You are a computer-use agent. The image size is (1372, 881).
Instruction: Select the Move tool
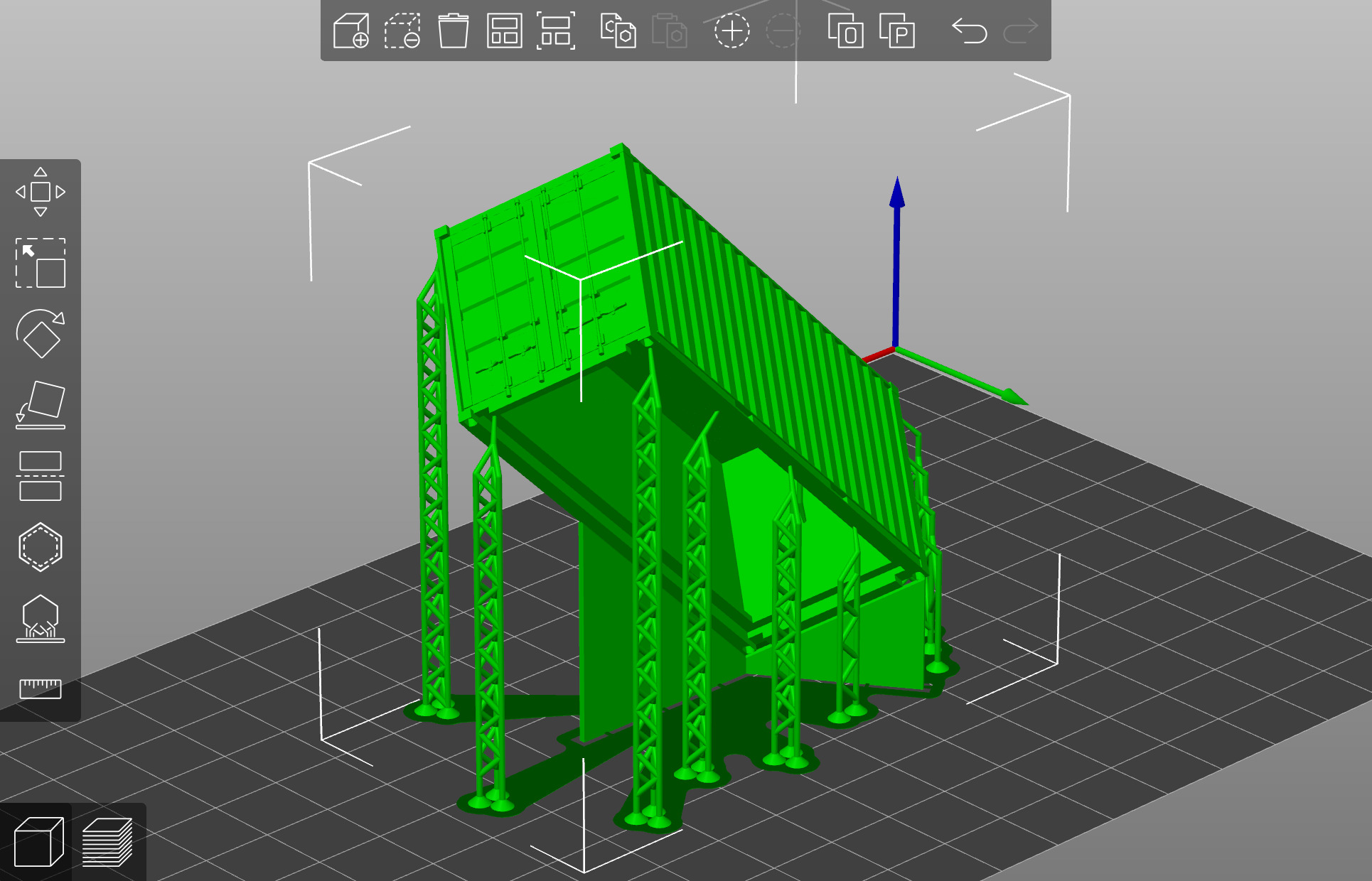(x=41, y=192)
